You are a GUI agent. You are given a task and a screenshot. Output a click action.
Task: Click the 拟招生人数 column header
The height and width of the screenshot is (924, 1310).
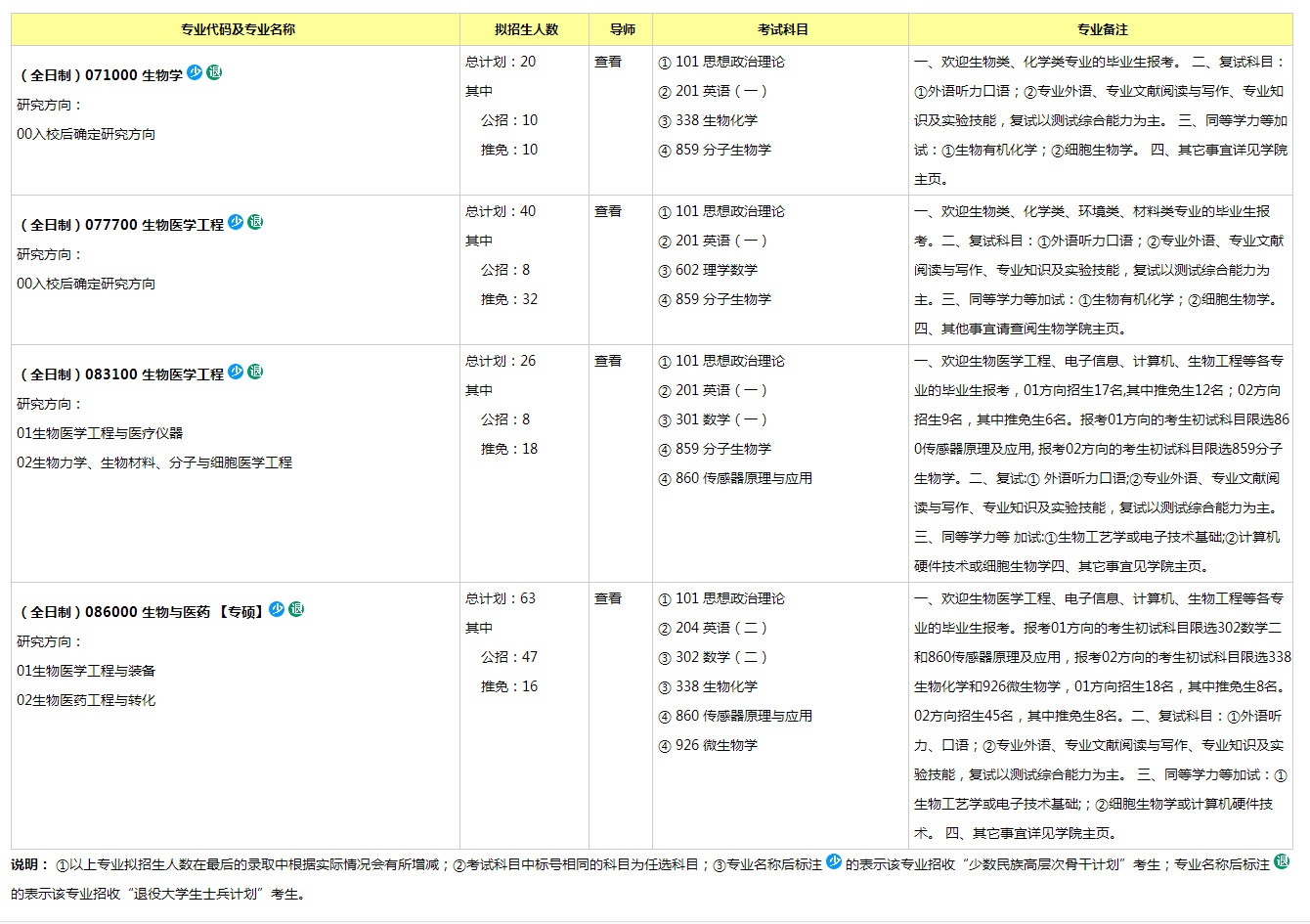526,29
